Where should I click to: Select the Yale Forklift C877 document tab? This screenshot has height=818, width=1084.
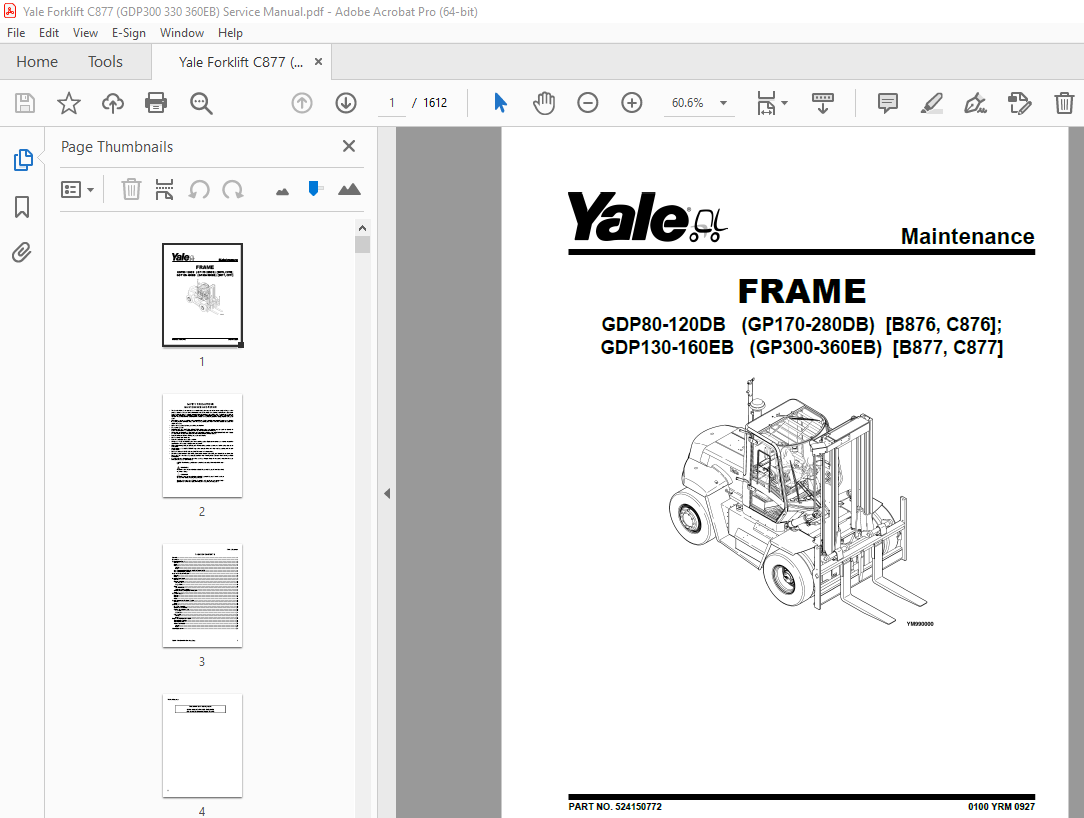pos(240,62)
